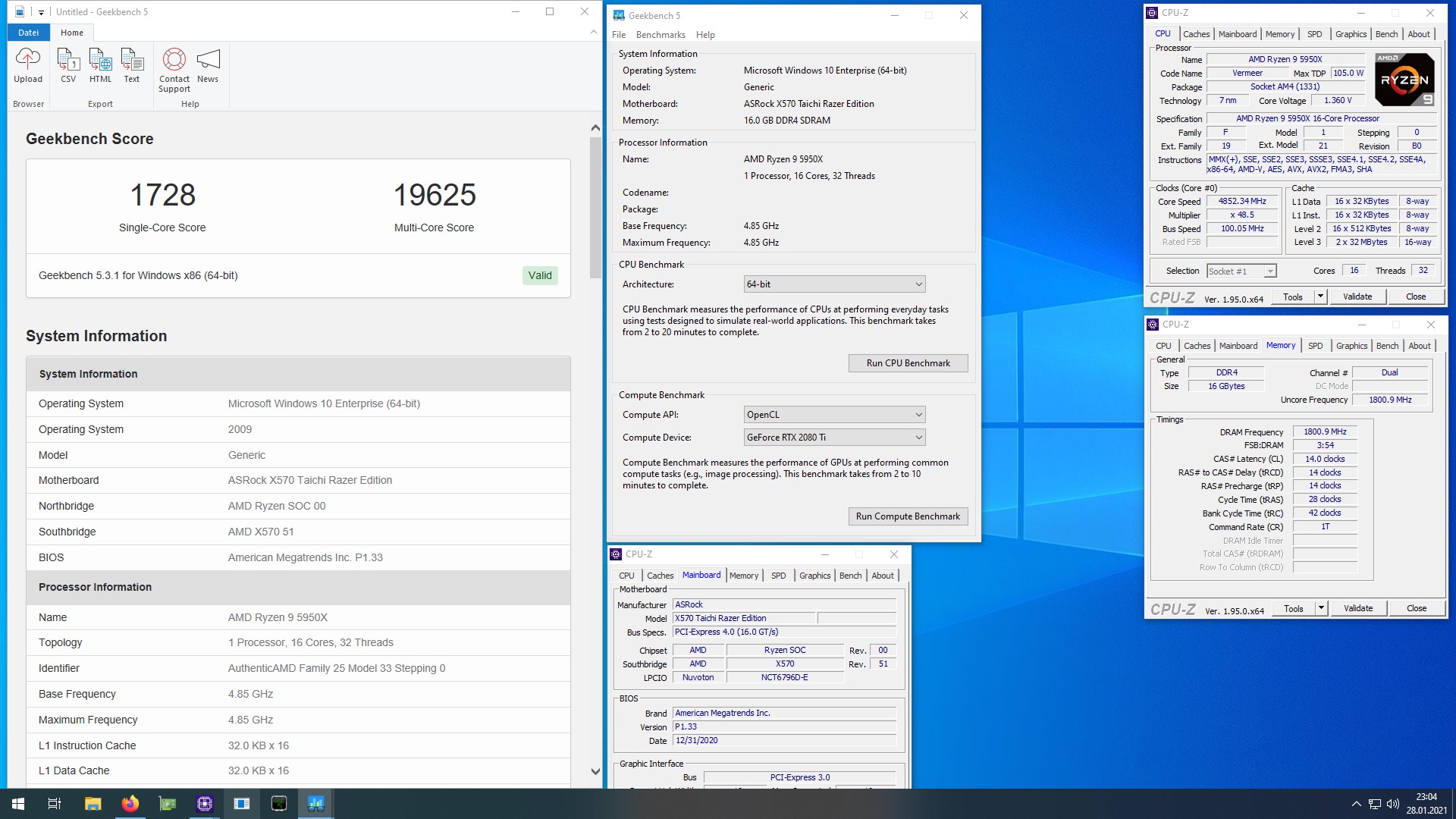
Task: Open Bench tab in top CPU-Z window
Action: (x=1386, y=34)
